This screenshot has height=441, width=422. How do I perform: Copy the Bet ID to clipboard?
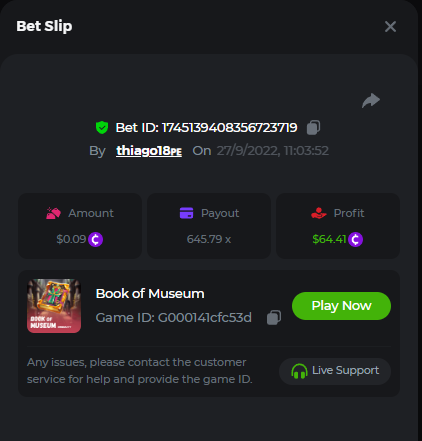pos(313,127)
